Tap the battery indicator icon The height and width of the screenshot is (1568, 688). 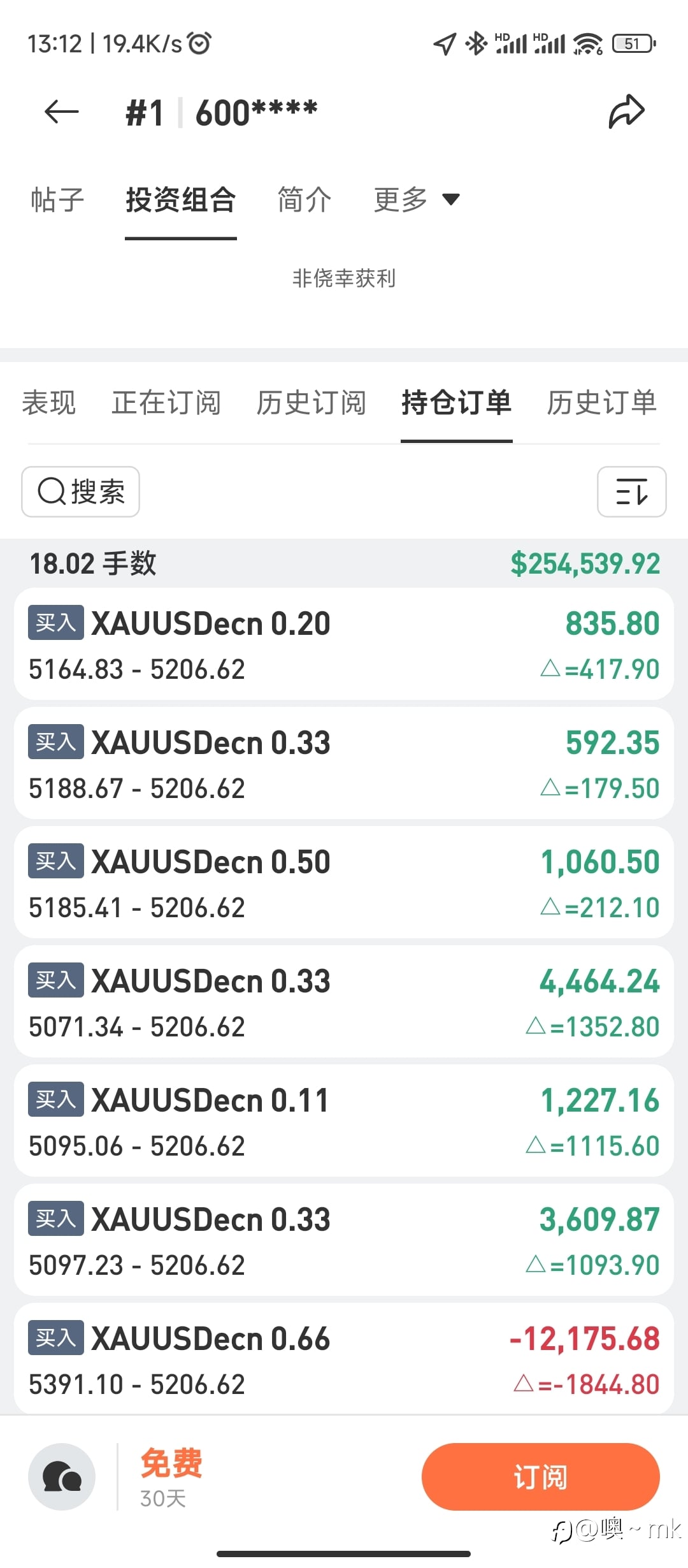coord(633,43)
